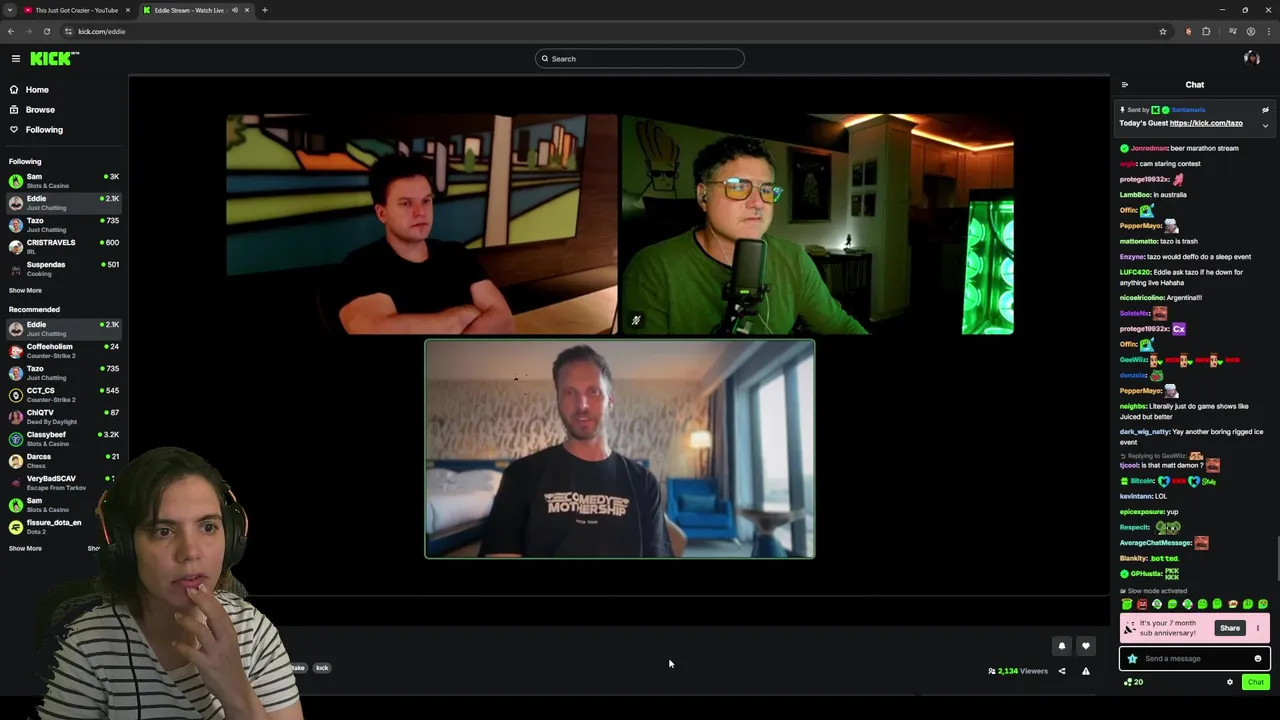Click the subscriber star badge icon
Image resolution: width=1280 pixels, height=720 pixels.
[1132, 659]
